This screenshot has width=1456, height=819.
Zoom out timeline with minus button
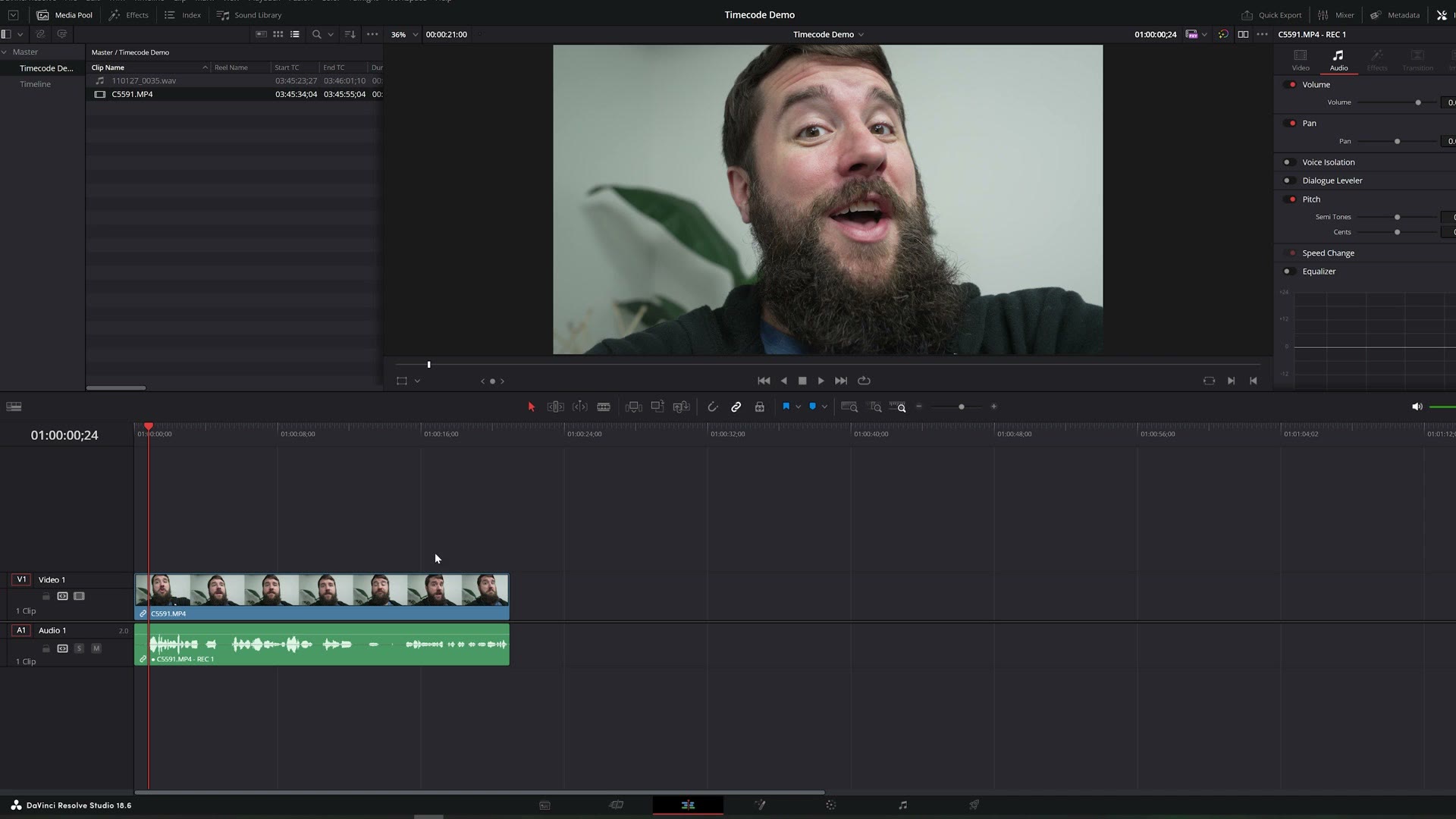(x=919, y=406)
